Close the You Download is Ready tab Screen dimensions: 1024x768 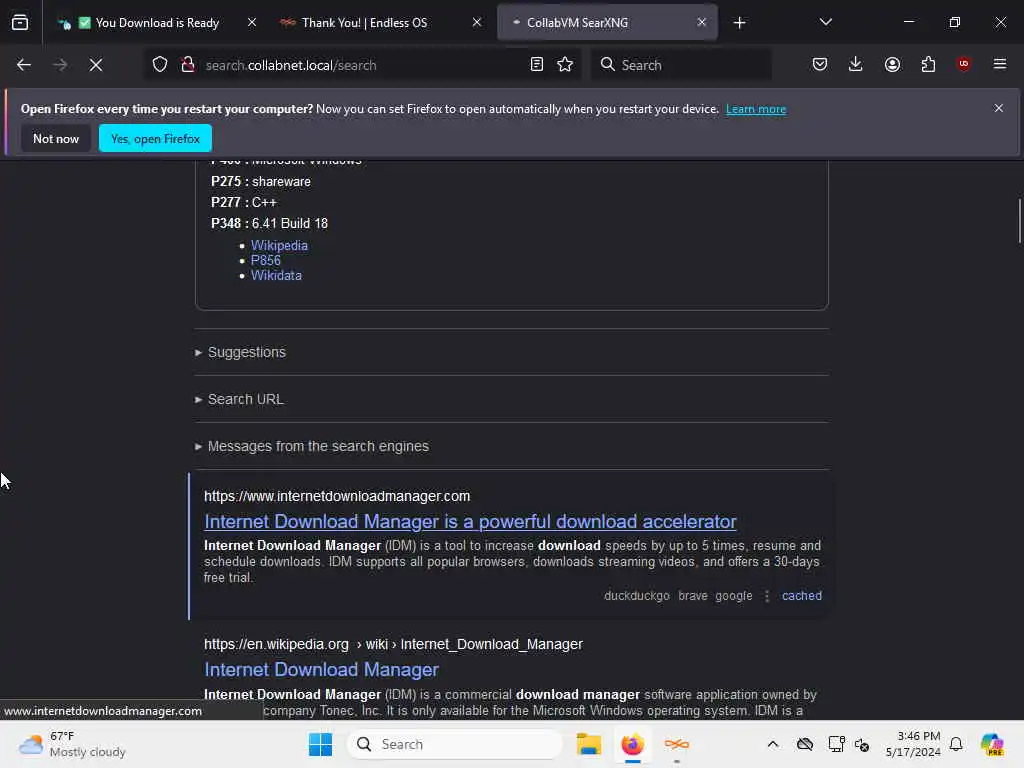(252, 23)
